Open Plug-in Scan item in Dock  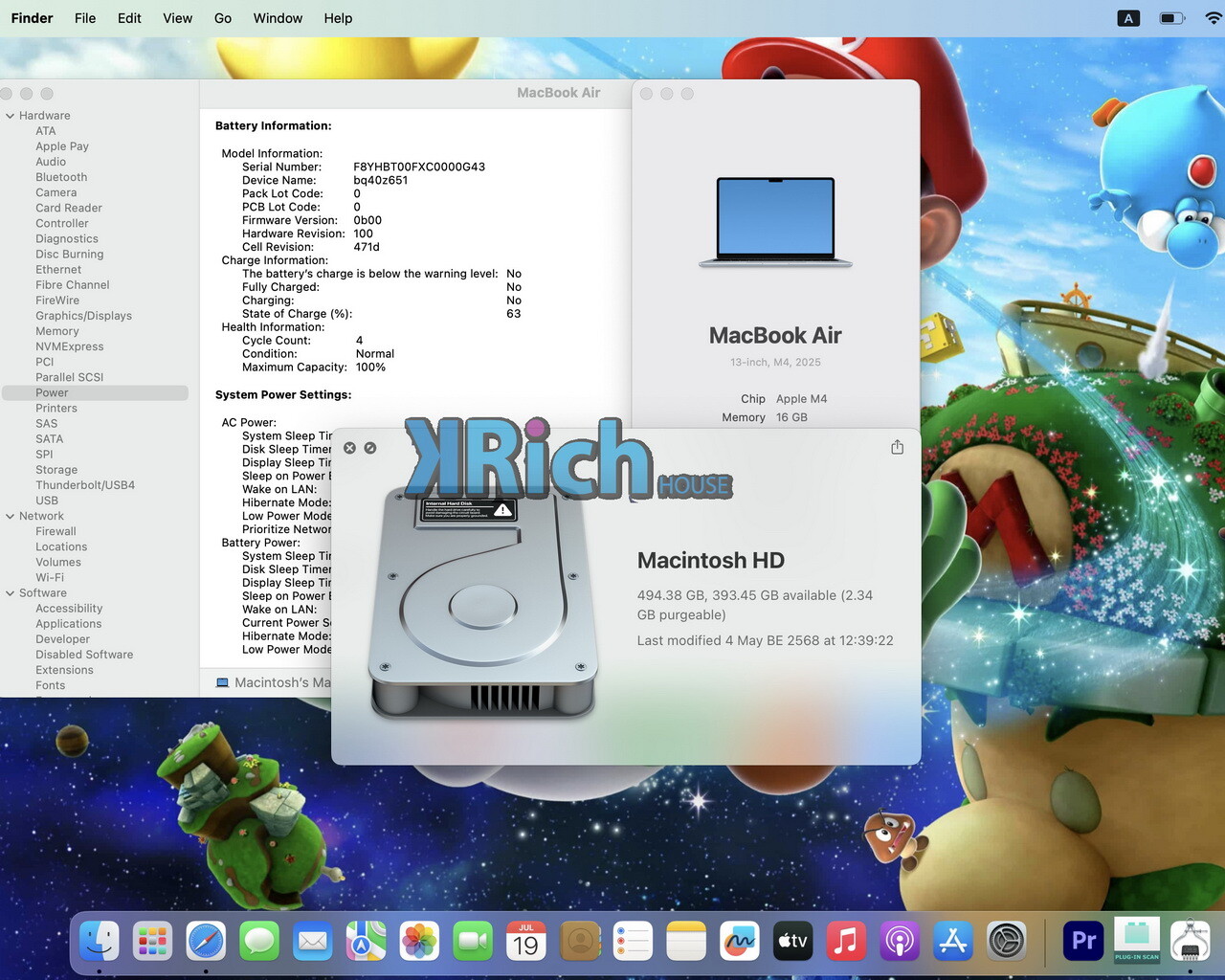[1137, 942]
